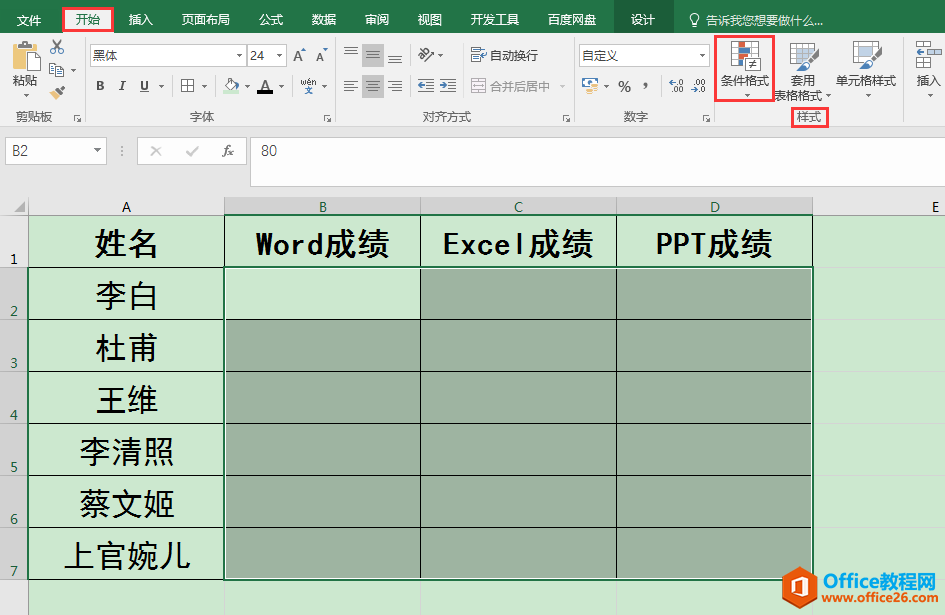Click the Paste clipboard icon
Image resolution: width=945 pixels, height=615 pixels.
pos(26,56)
